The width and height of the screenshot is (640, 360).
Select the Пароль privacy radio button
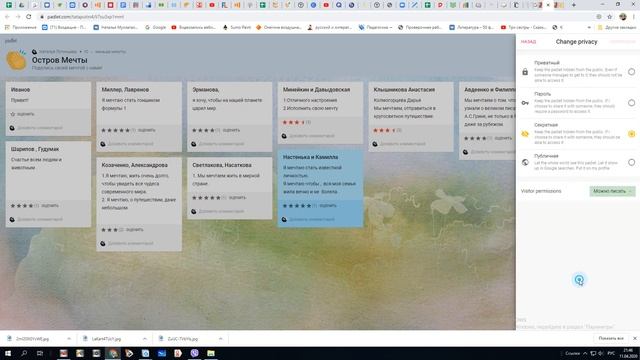(631, 103)
